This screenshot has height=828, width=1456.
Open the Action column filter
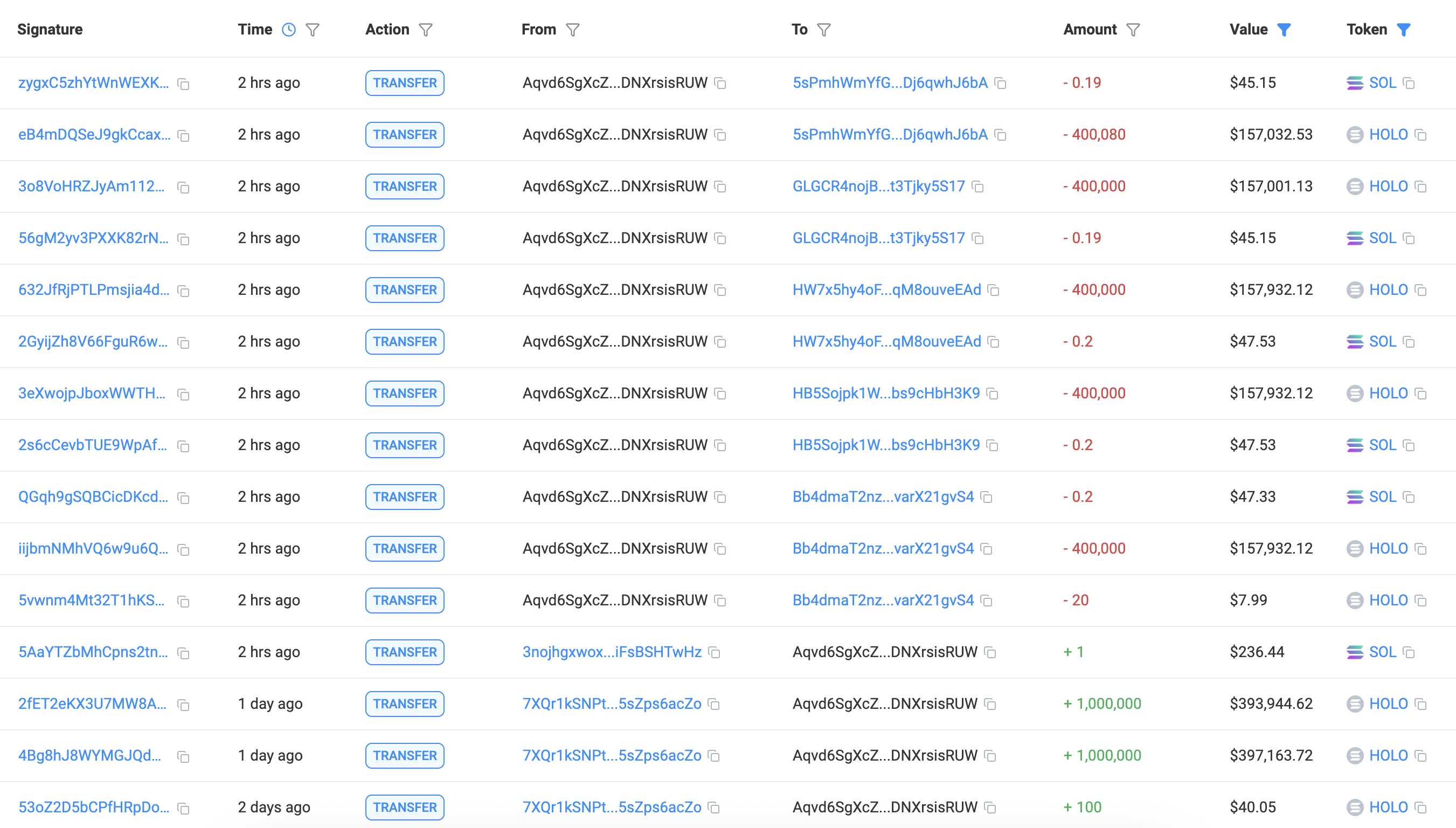[426, 30]
